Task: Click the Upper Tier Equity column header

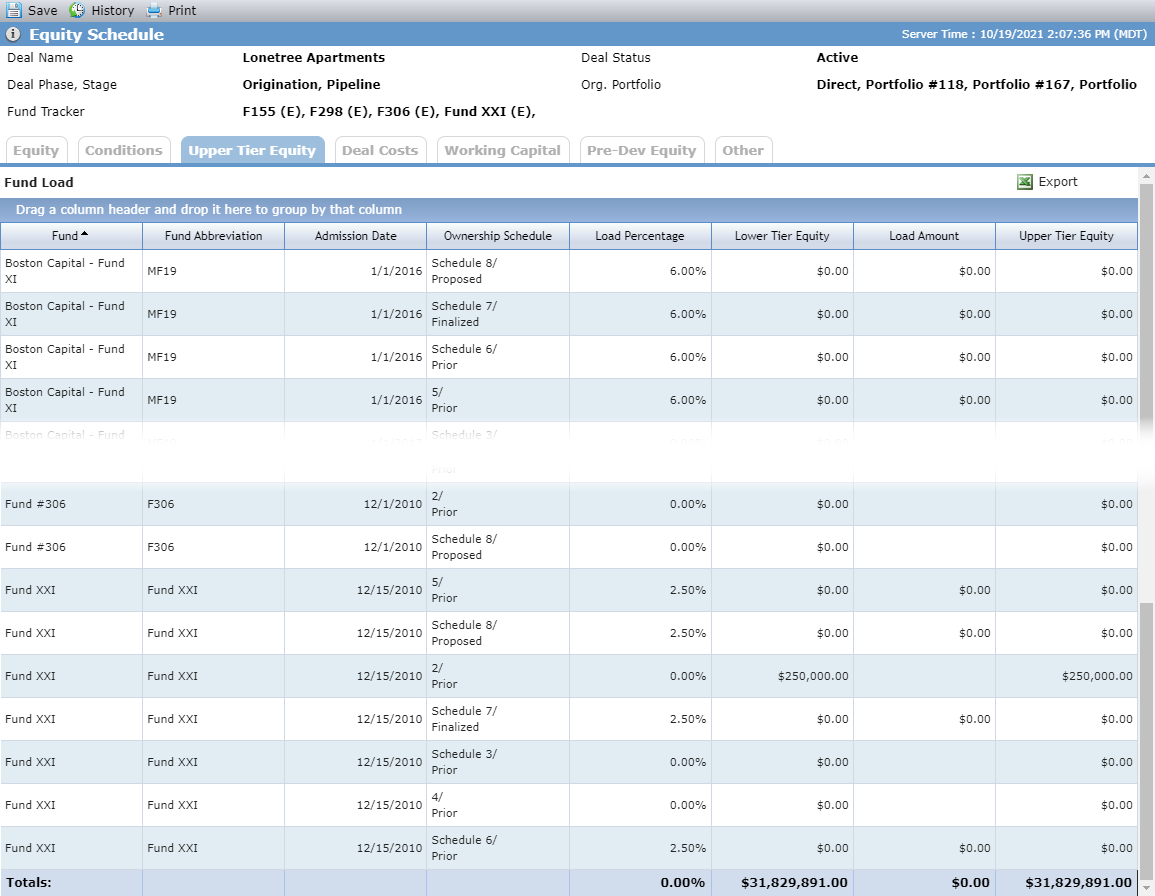Action: point(1066,236)
